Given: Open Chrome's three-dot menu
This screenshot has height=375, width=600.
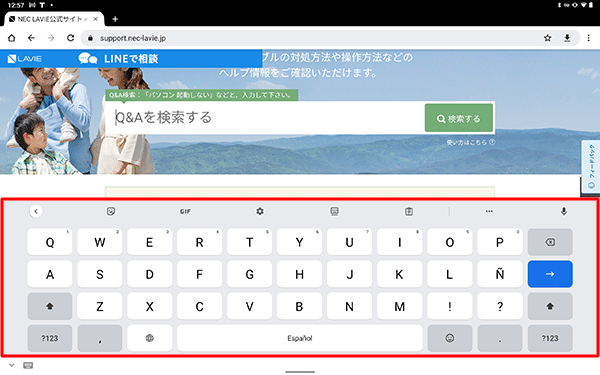Looking at the screenshot, I should pyautogui.click(x=589, y=38).
